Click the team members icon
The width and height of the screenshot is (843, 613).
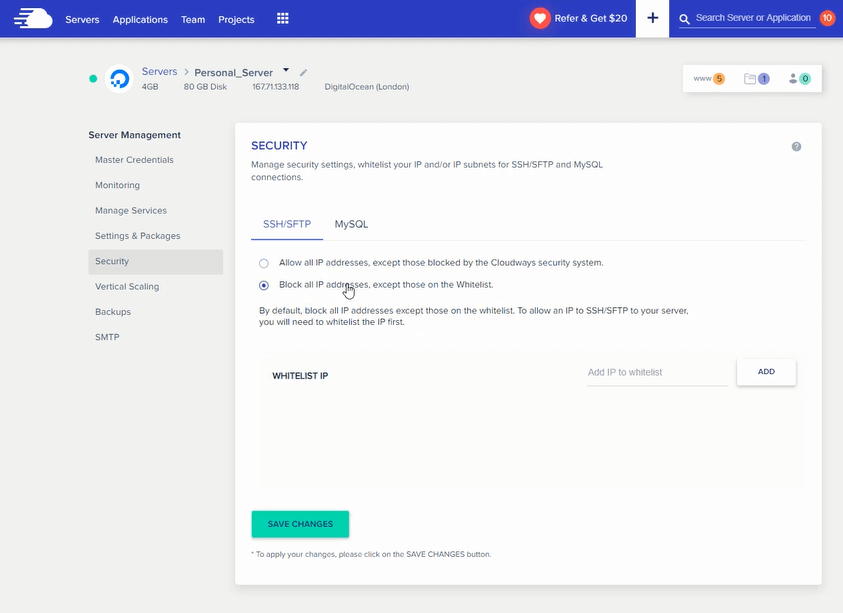pos(795,77)
